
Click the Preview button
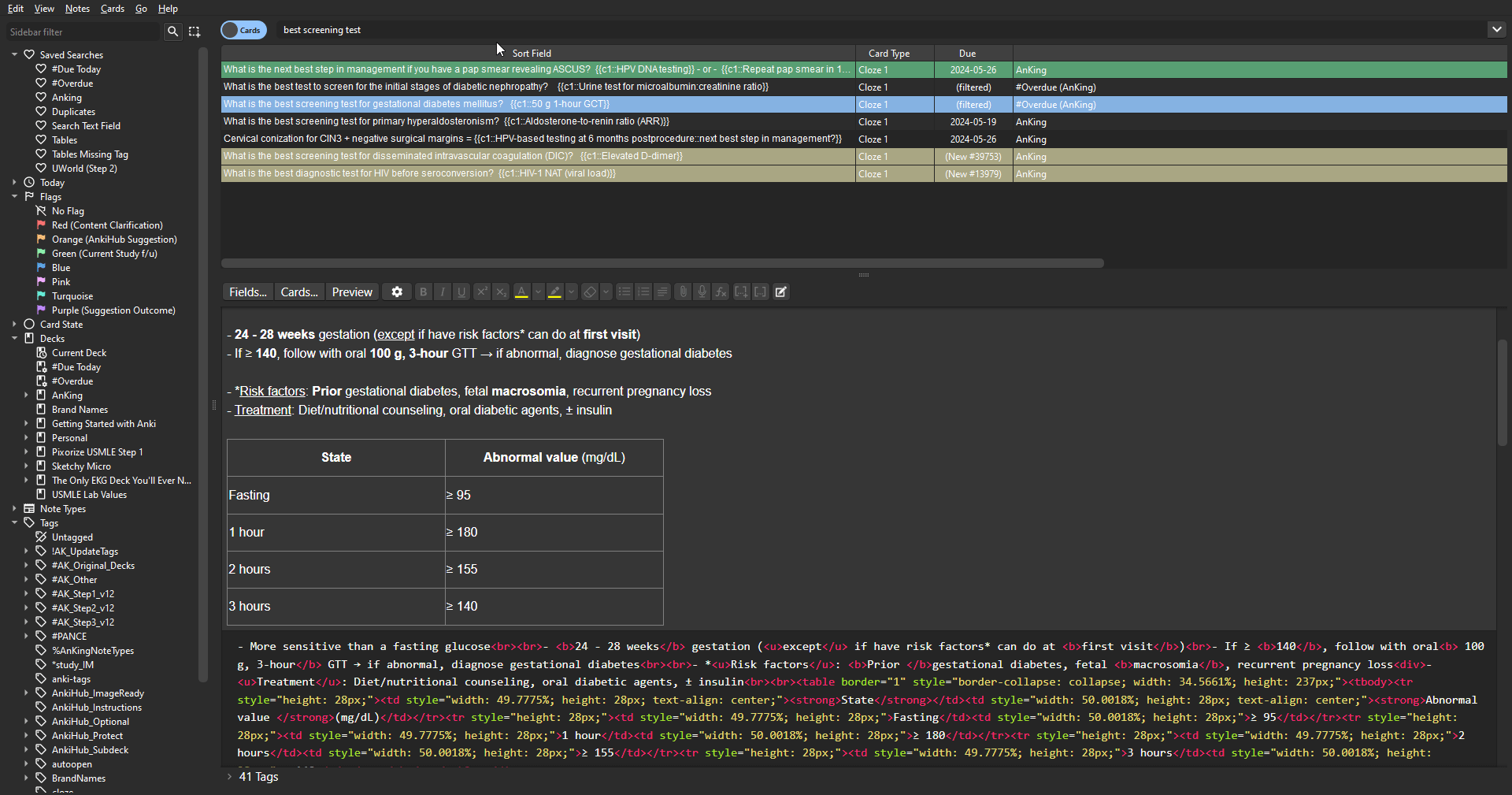point(352,292)
